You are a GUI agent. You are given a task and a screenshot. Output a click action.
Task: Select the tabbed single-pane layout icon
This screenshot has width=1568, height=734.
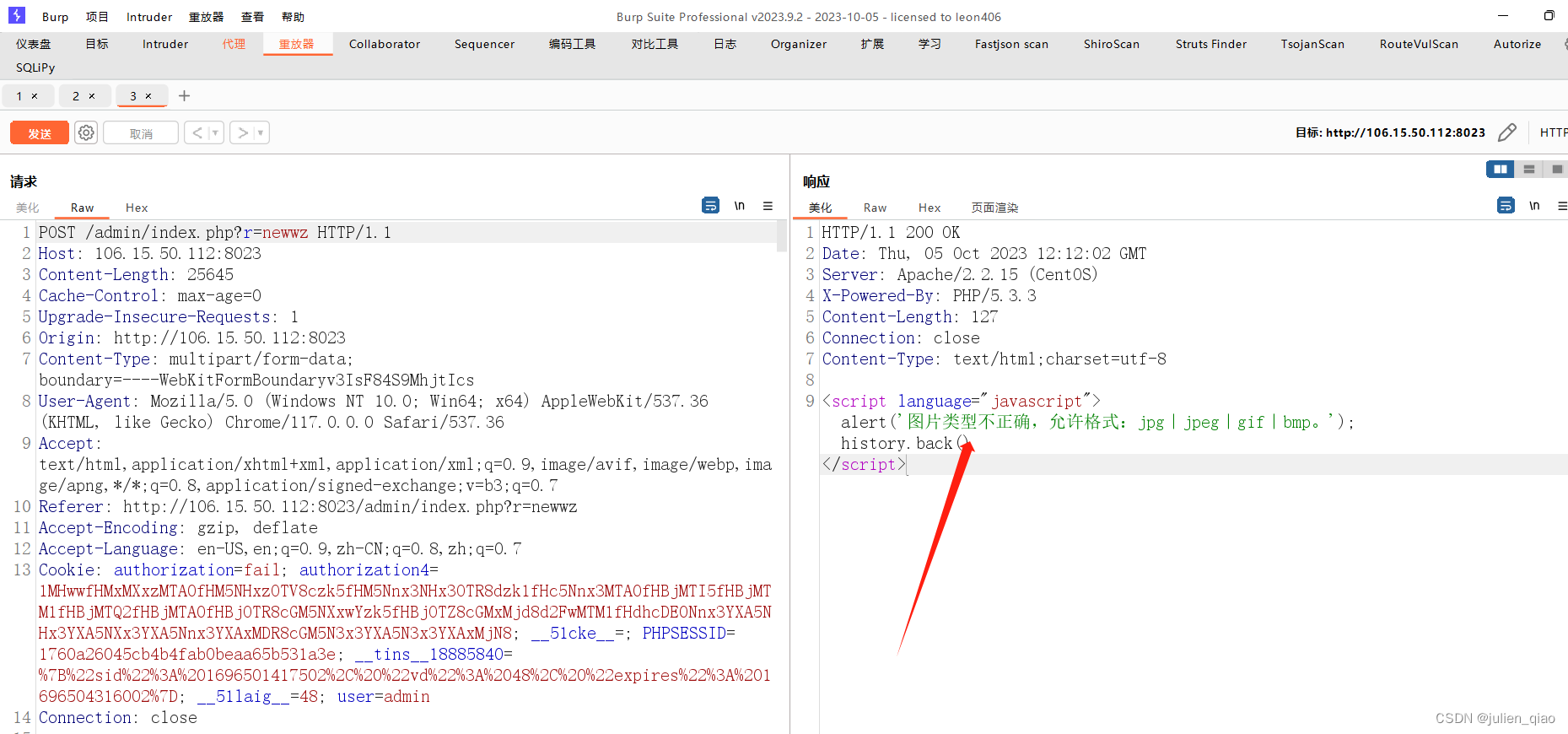[x=1556, y=169]
